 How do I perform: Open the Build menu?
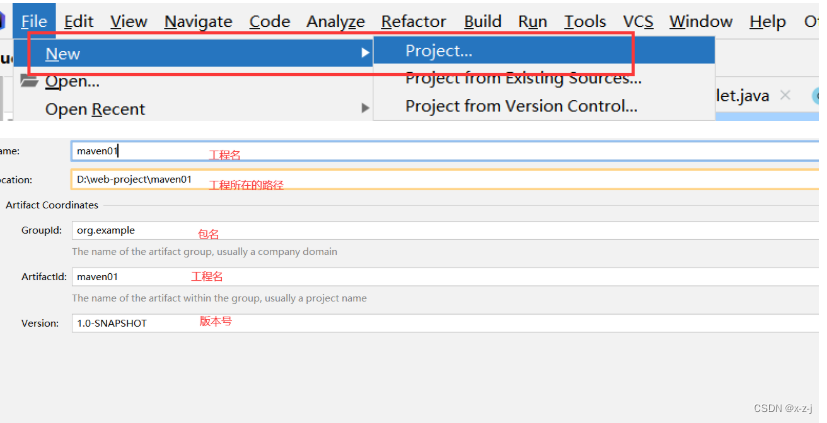coord(483,21)
